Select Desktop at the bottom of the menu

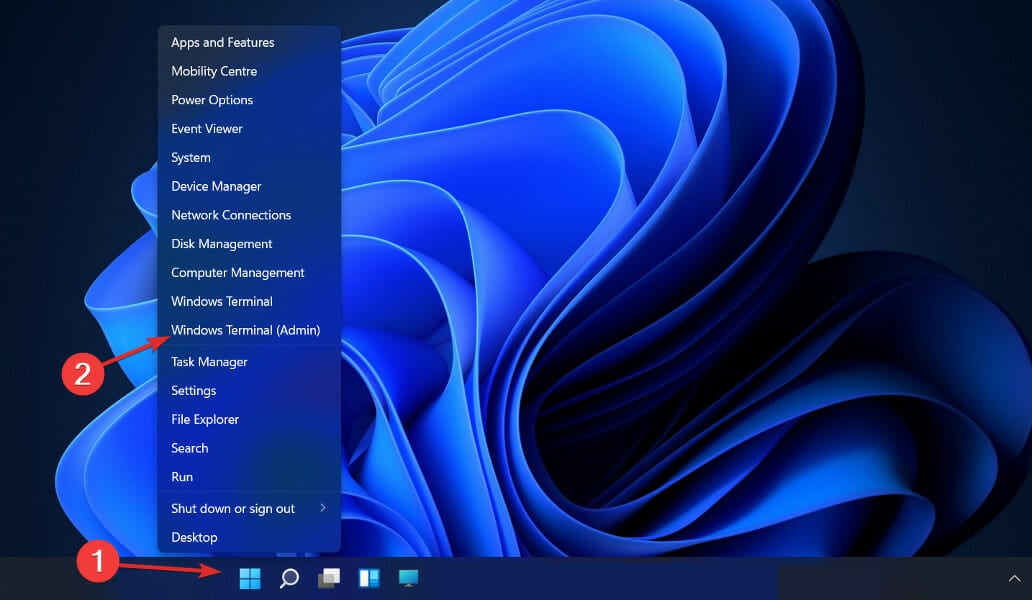coord(193,537)
